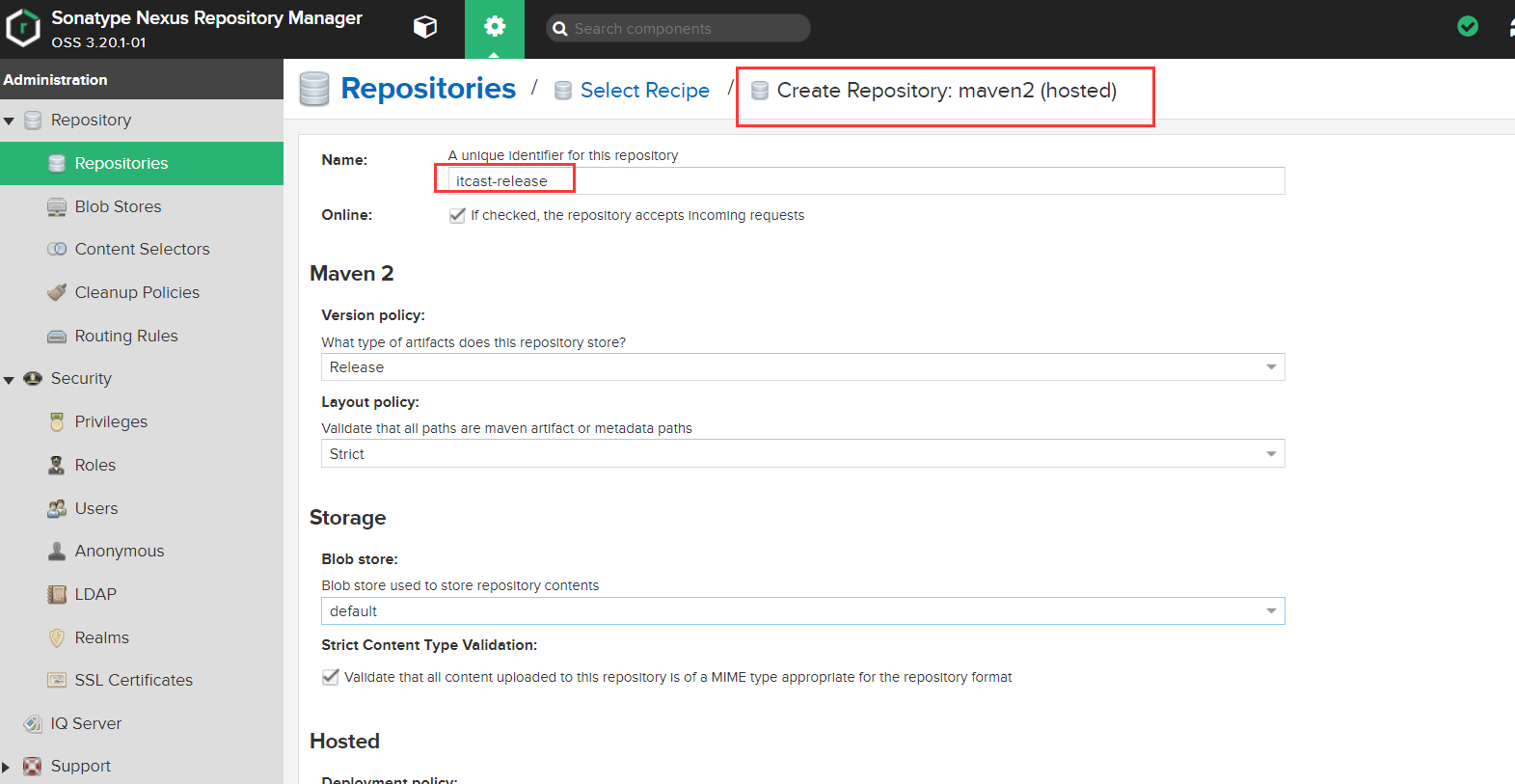Click the LDAP book icon
Viewport: 1515px width, 784px height.
click(x=57, y=594)
